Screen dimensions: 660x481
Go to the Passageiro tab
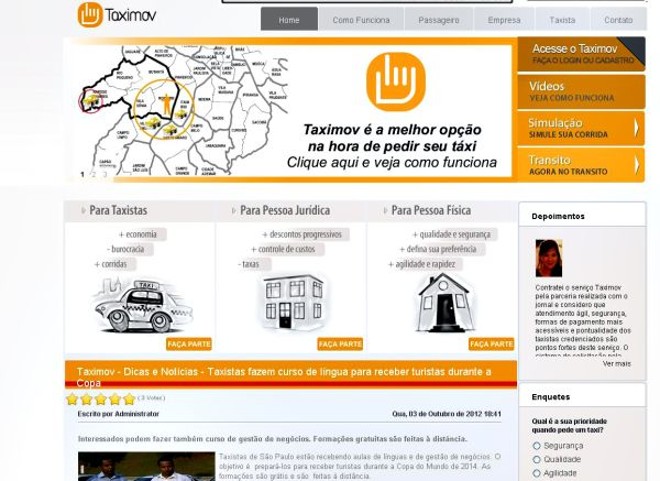439,19
